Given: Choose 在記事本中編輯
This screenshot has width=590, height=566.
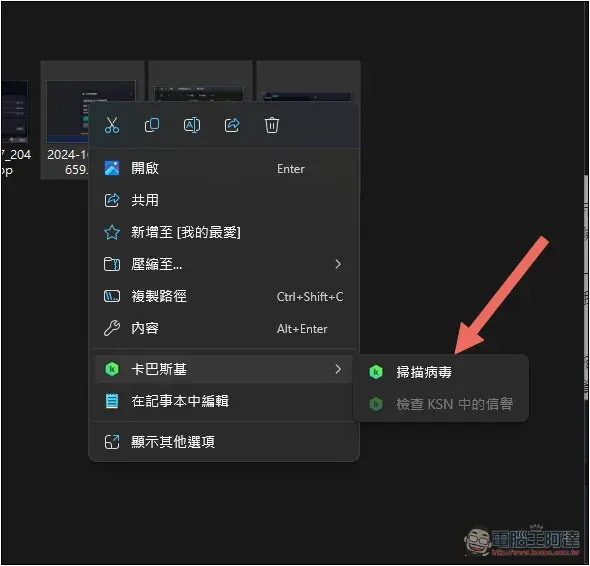Looking at the screenshot, I should pos(224,401).
